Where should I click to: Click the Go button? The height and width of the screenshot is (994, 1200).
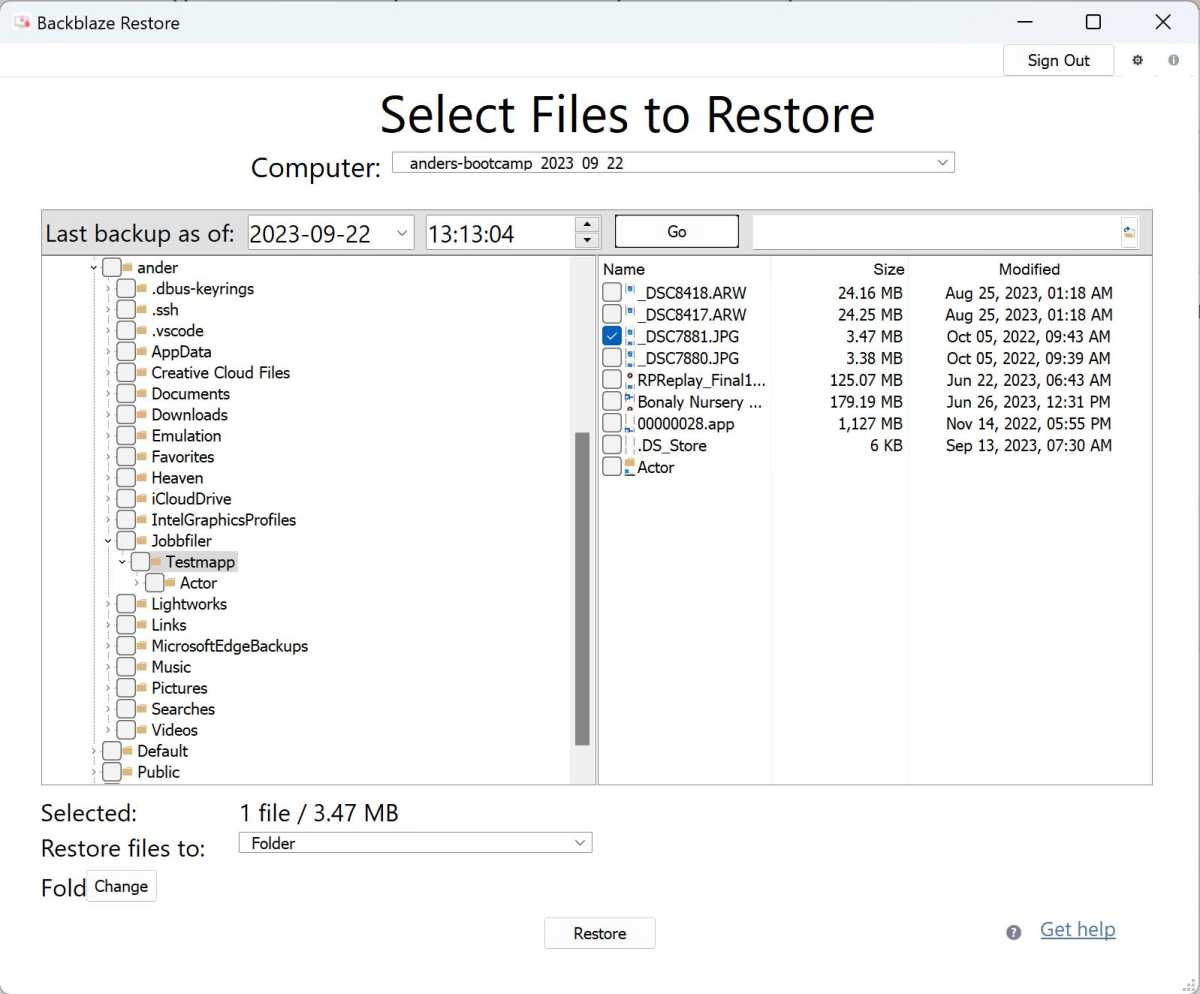click(x=677, y=232)
